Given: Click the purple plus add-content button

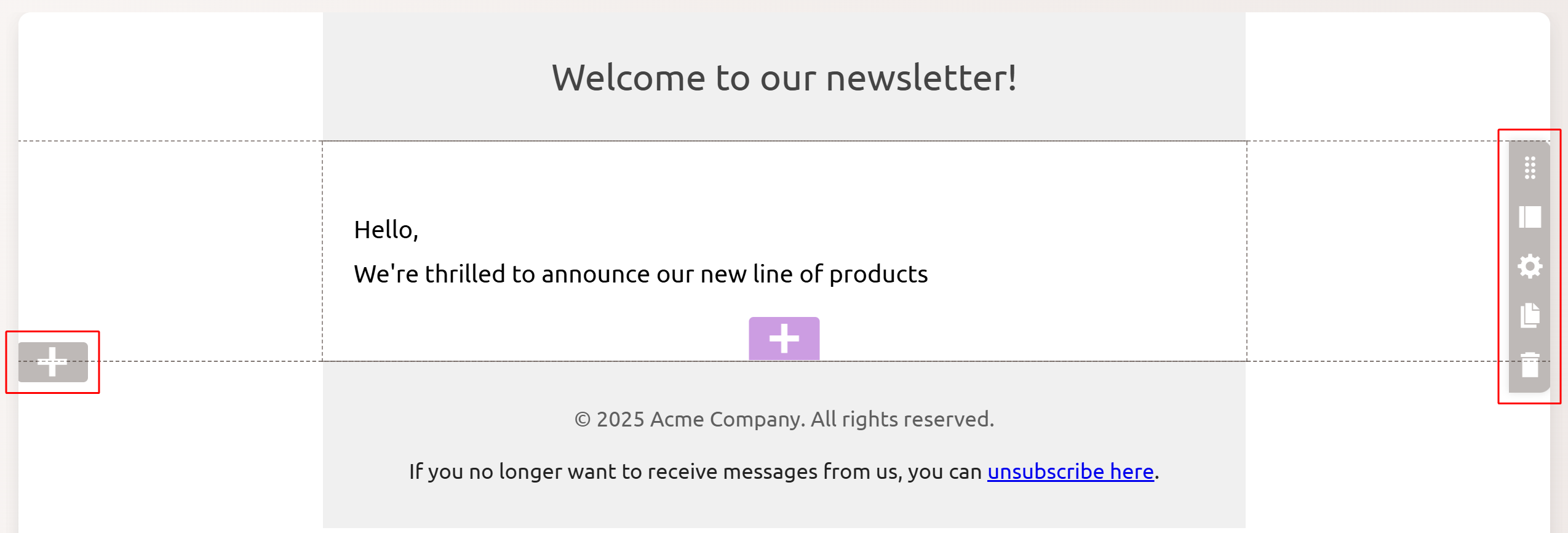Looking at the screenshot, I should (x=784, y=337).
